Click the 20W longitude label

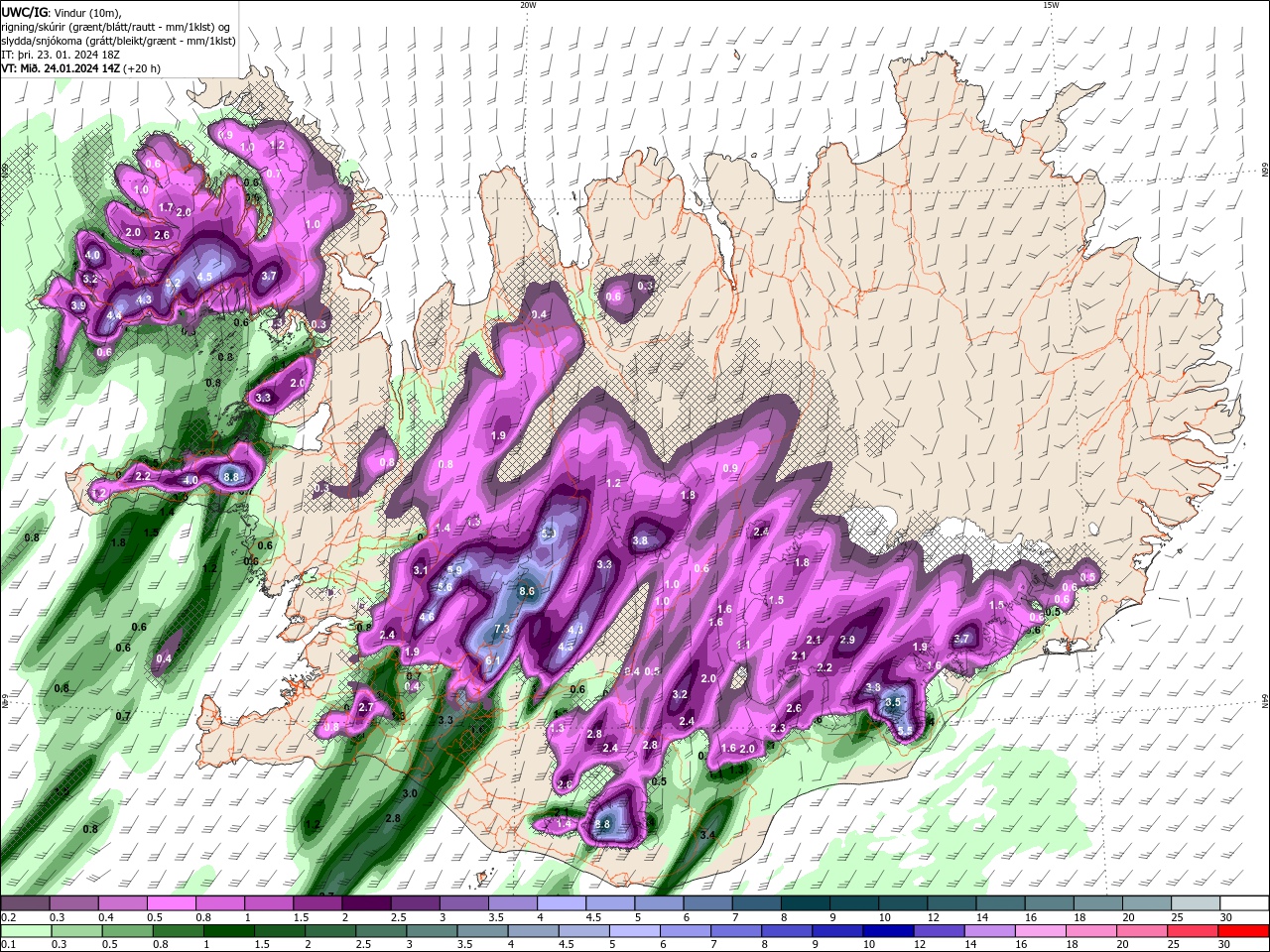pos(528,5)
